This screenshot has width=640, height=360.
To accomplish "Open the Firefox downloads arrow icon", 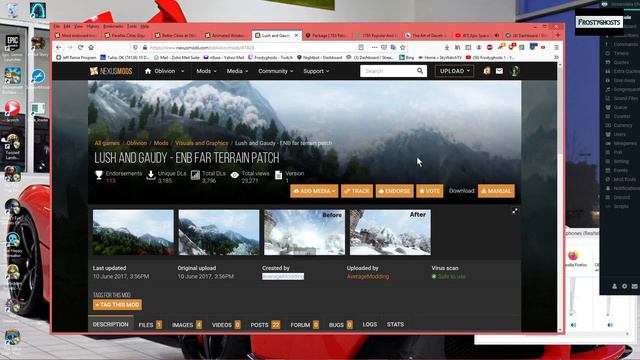I will coord(447,47).
